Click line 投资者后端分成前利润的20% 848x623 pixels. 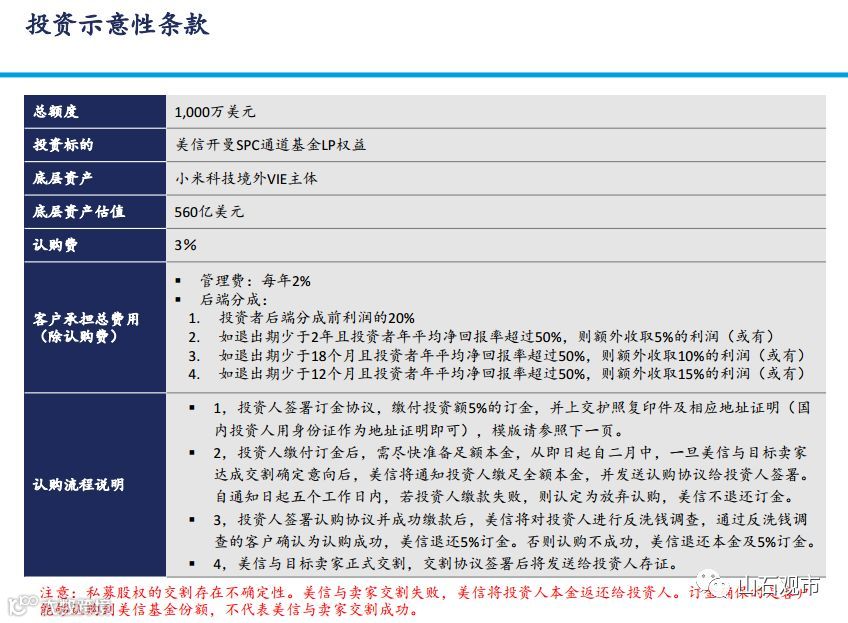click(317, 318)
